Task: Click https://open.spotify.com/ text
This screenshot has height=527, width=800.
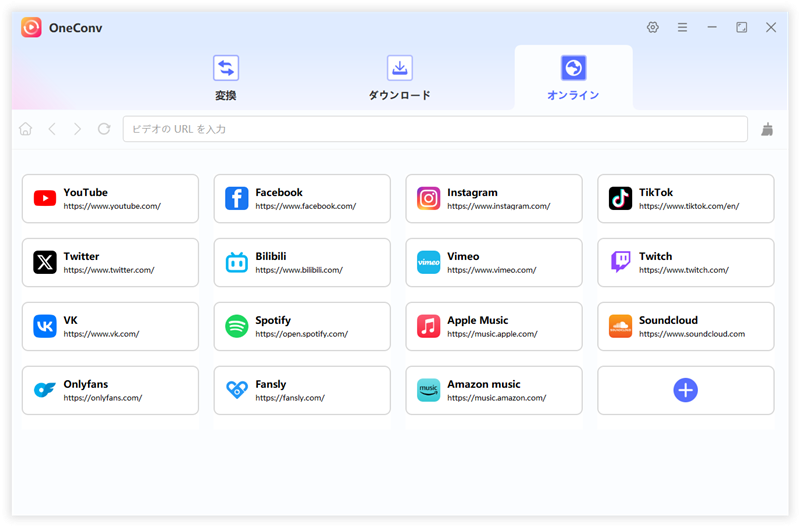Action: pos(302,334)
